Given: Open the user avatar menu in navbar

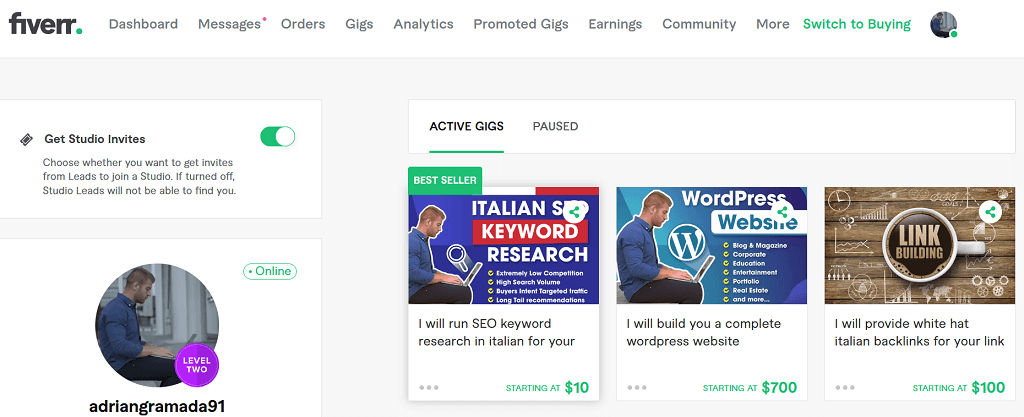Looking at the screenshot, I should [x=944, y=25].
